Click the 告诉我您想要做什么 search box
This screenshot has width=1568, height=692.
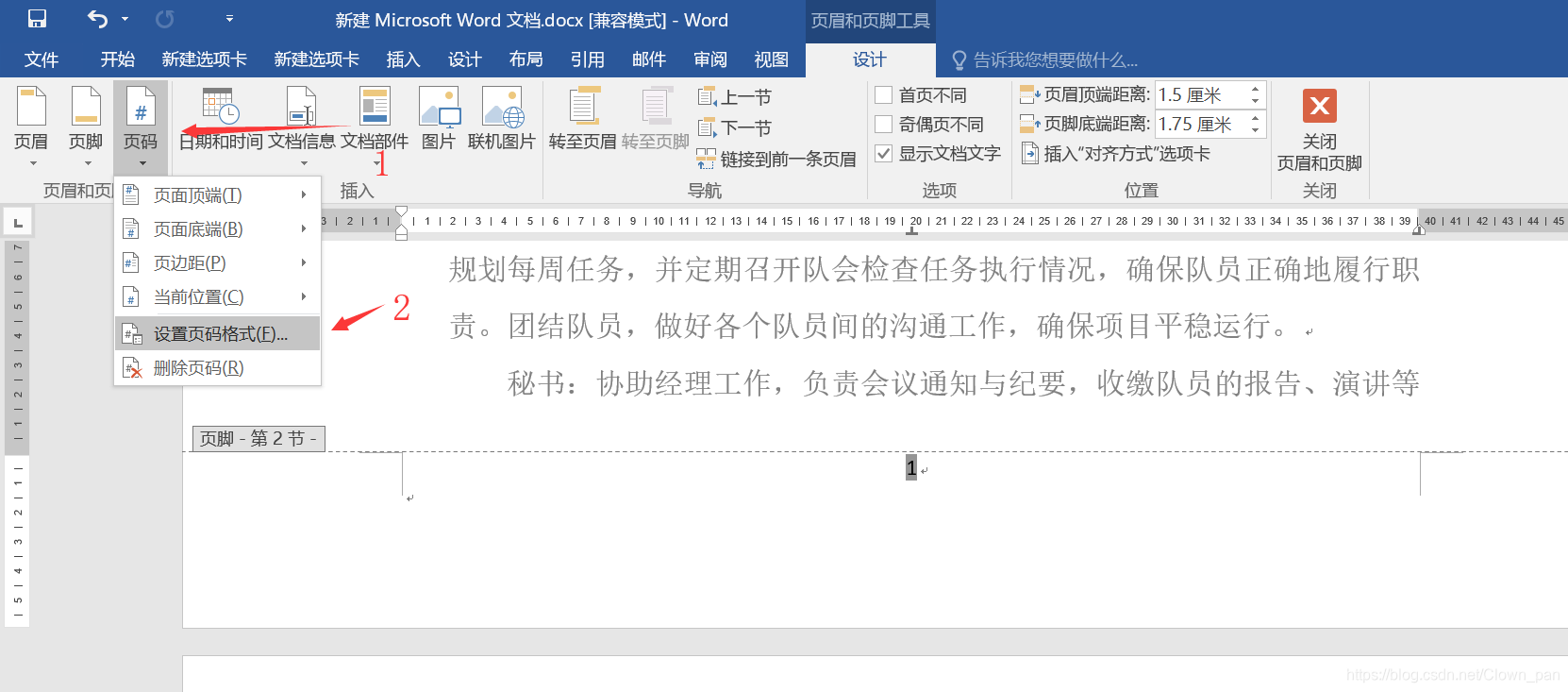click(1045, 60)
